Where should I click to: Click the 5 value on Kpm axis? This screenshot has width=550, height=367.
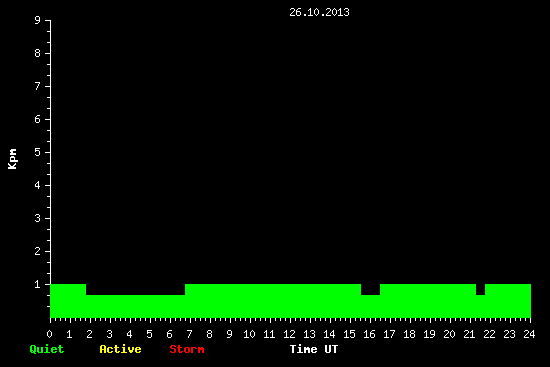click(x=38, y=152)
